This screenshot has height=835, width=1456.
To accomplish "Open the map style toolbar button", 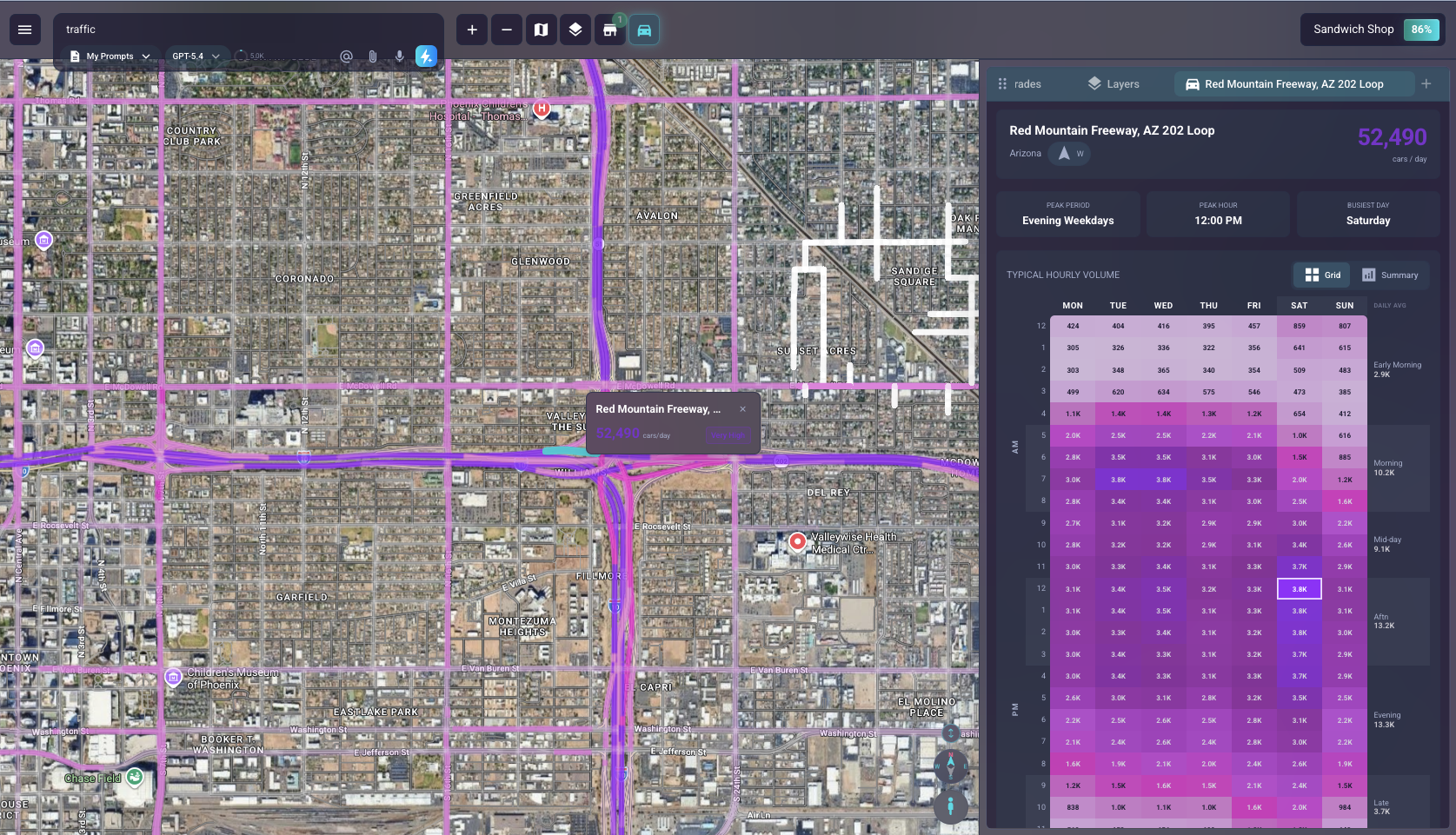I will [x=541, y=30].
